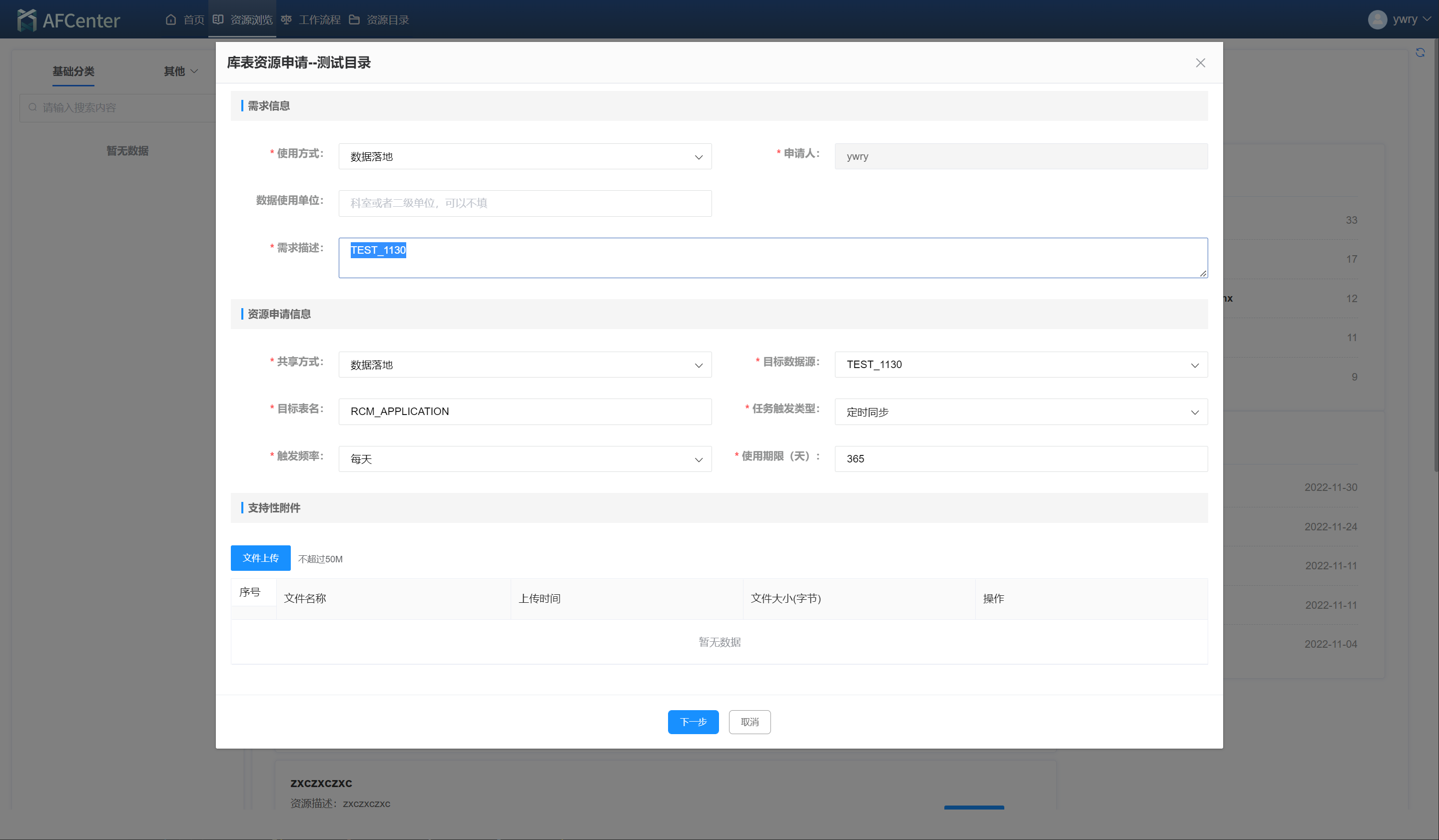Viewport: 1439px width, 840px height.
Task: Click into the 需求描述 textarea
Action: click(x=773, y=258)
